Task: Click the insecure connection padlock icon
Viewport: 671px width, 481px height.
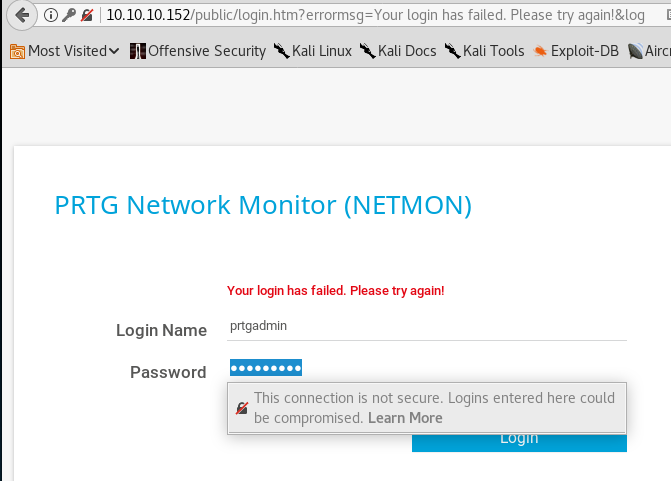Action: click(87, 16)
